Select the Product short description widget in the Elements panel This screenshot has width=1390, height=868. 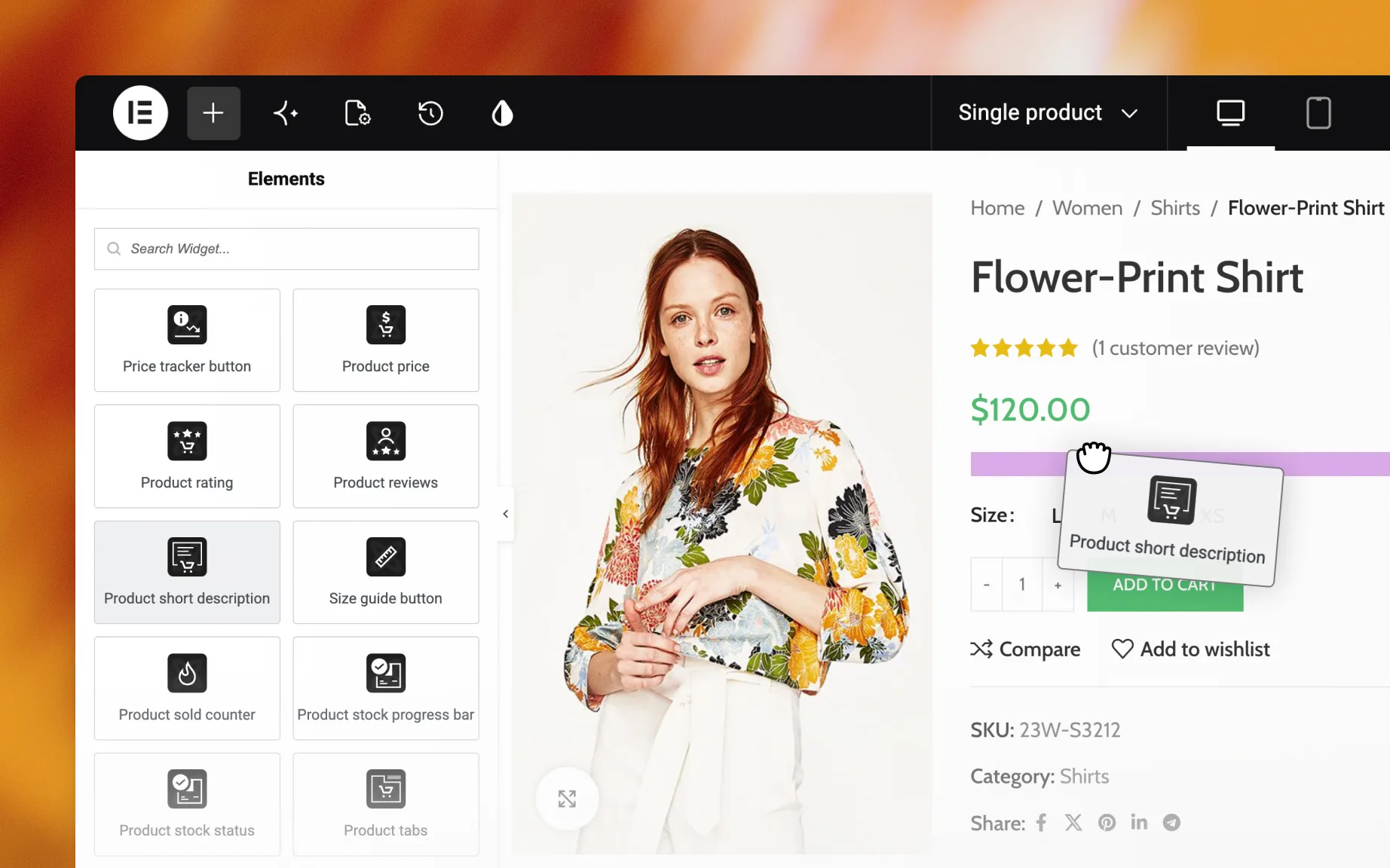pyautogui.click(x=187, y=572)
